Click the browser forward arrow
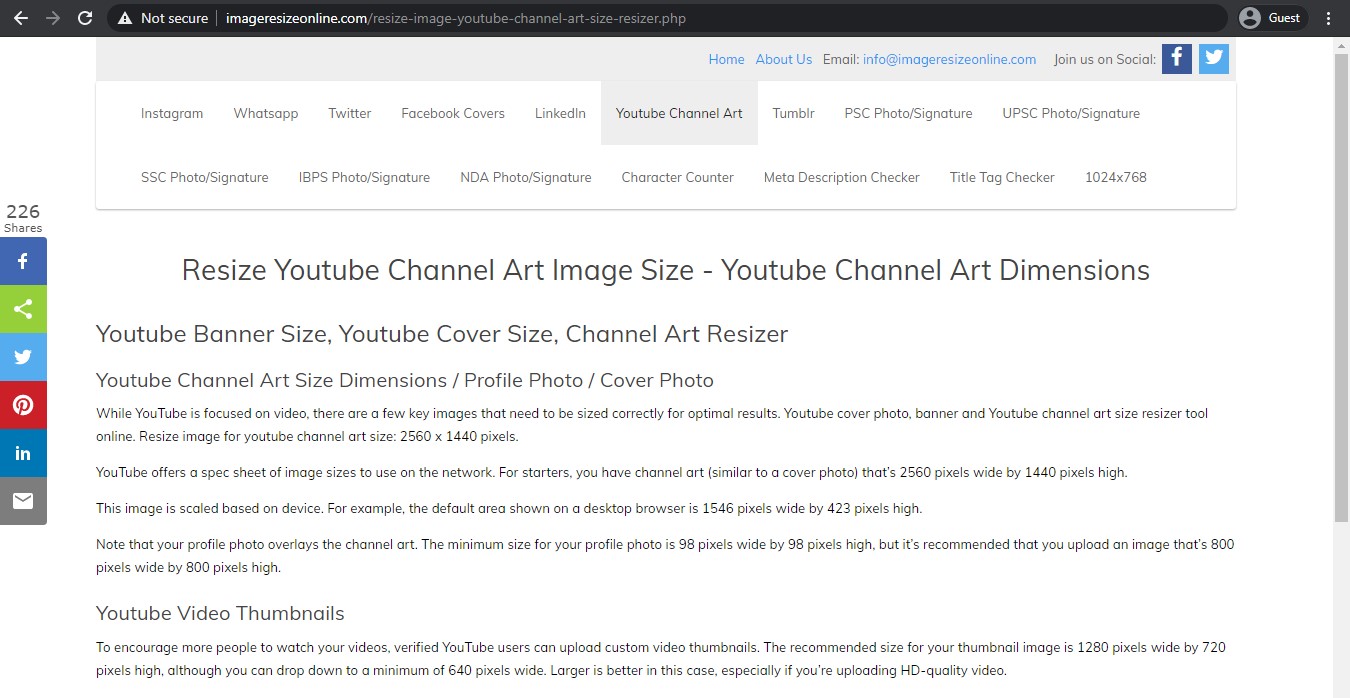1350x698 pixels. (x=53, y=18)
